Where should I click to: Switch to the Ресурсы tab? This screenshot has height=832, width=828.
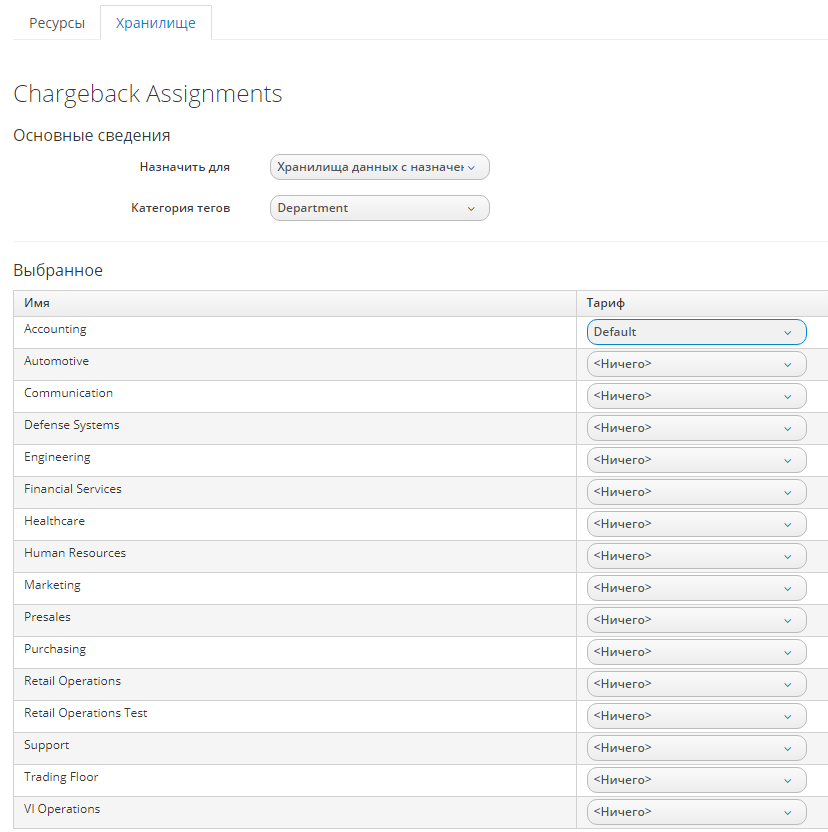coord(57,23)
